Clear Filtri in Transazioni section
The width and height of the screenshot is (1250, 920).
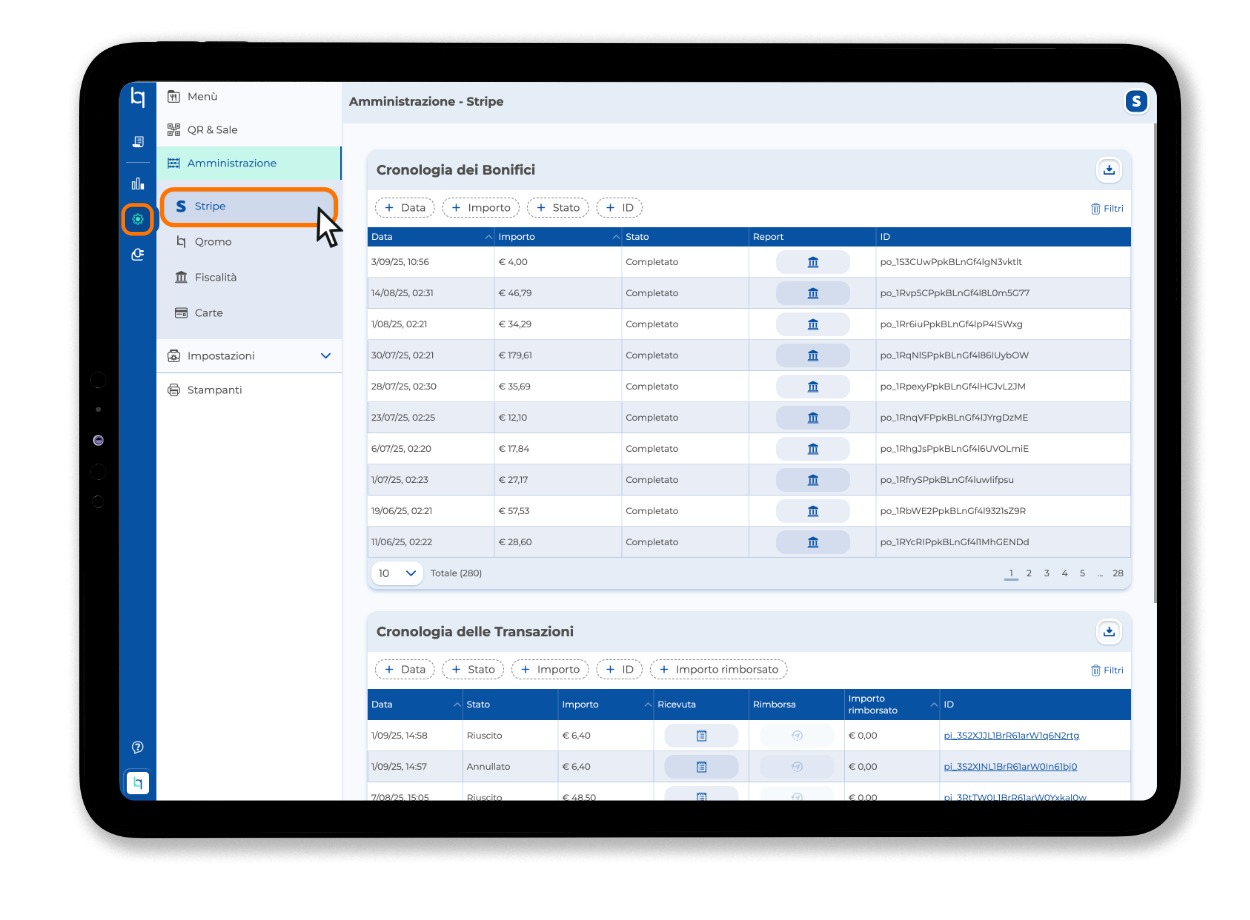(x=1107, y=671)
